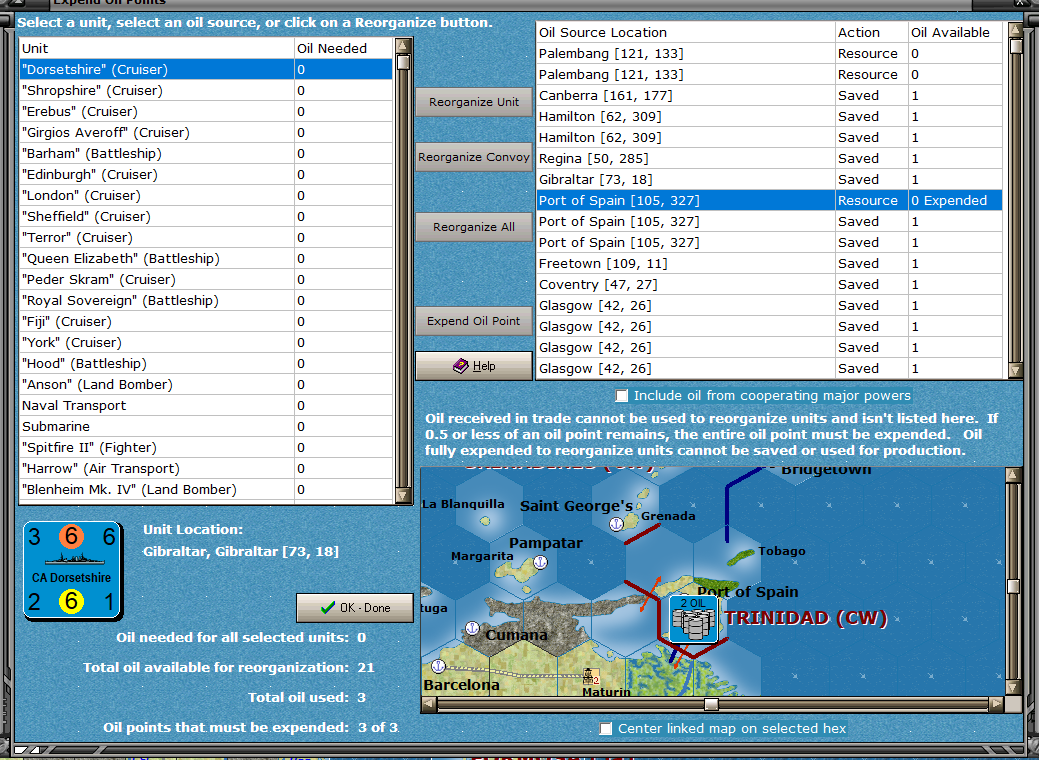This screenshot has width=1039, height=760.
Task: Click map horizontal scrollbar right arrow
Action: click(x=996, y=704)
